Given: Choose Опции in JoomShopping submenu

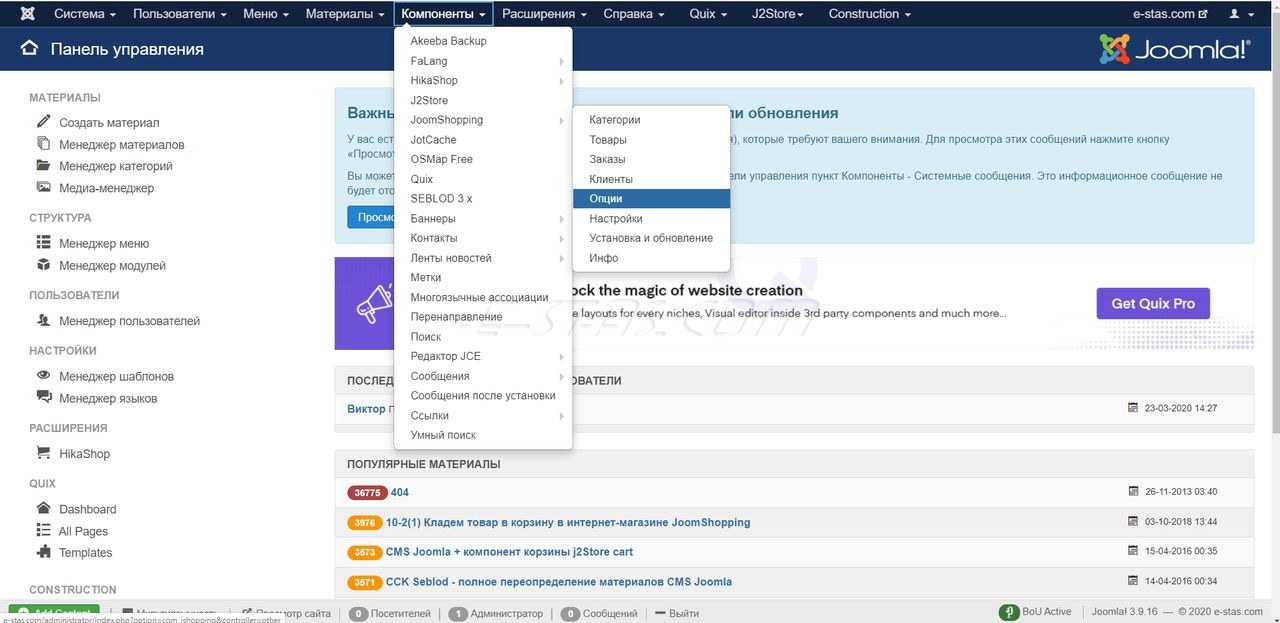Looking at the screenshot, I should coord(651,198).
